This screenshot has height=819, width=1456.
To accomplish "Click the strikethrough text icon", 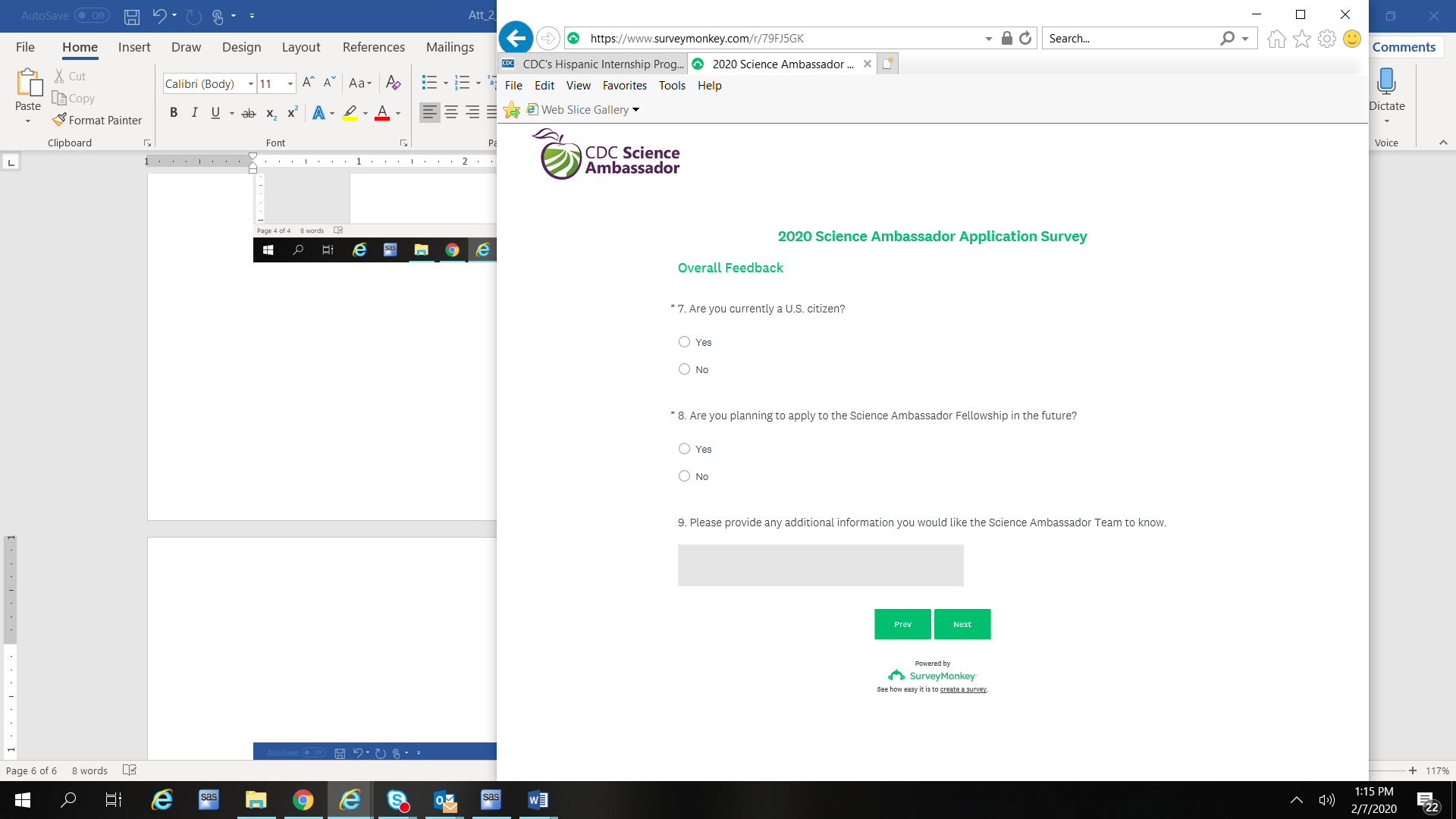I will click(x=248, y=113).
